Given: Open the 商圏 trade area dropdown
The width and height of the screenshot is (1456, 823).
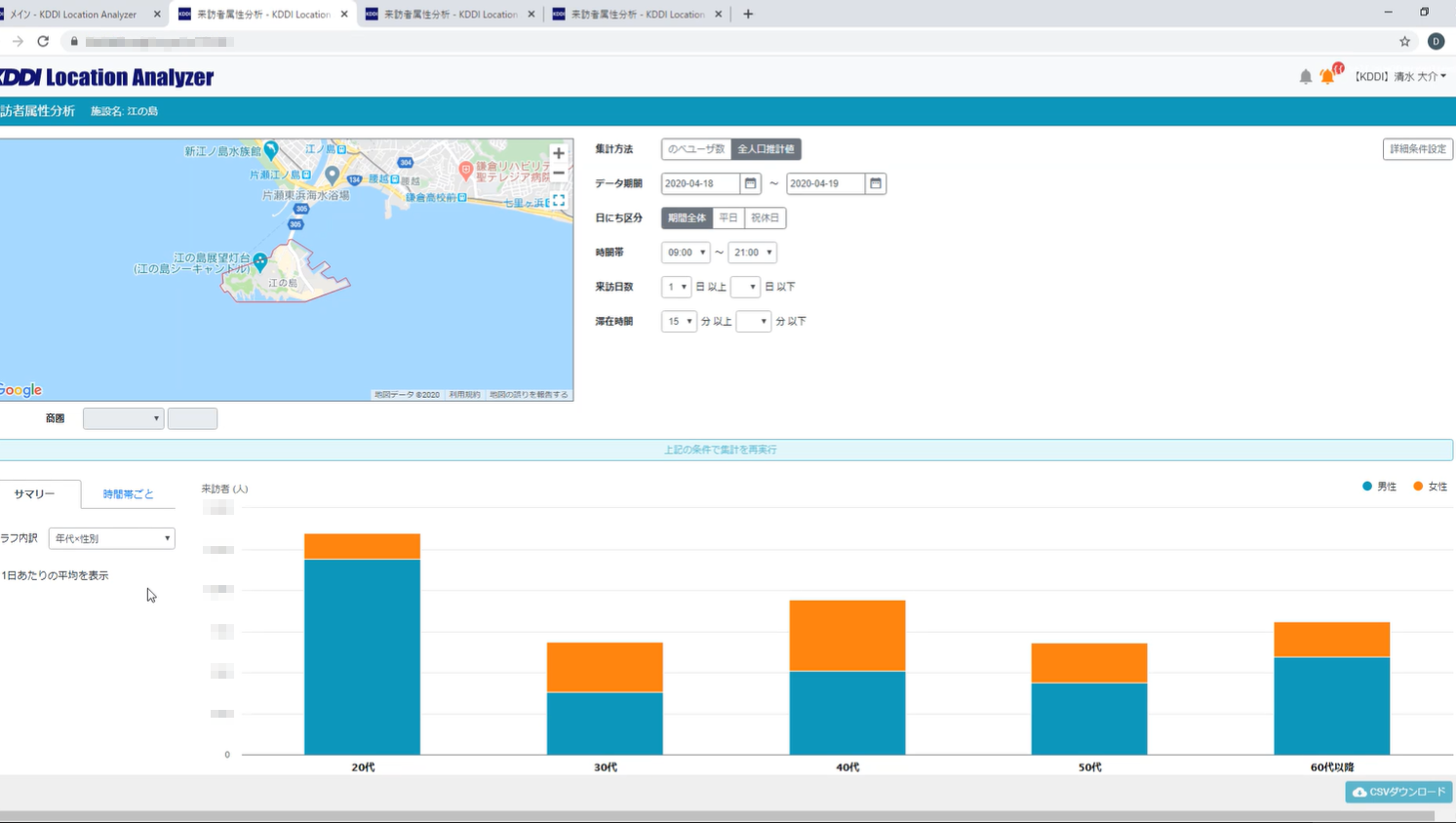Looking at the screenshot, I should click(x=123, y=418).
